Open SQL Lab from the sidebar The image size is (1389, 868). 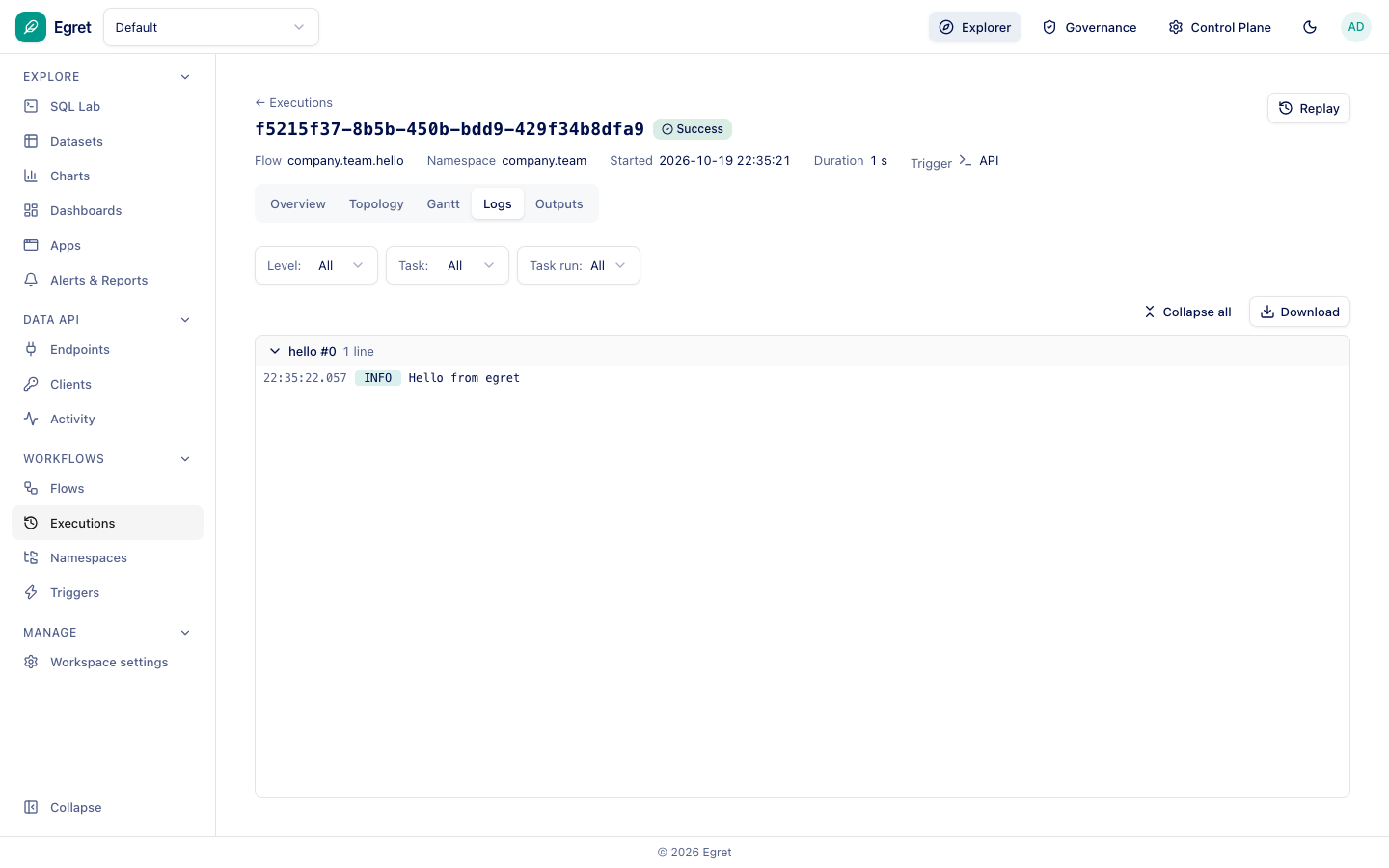tap(107, 106)
